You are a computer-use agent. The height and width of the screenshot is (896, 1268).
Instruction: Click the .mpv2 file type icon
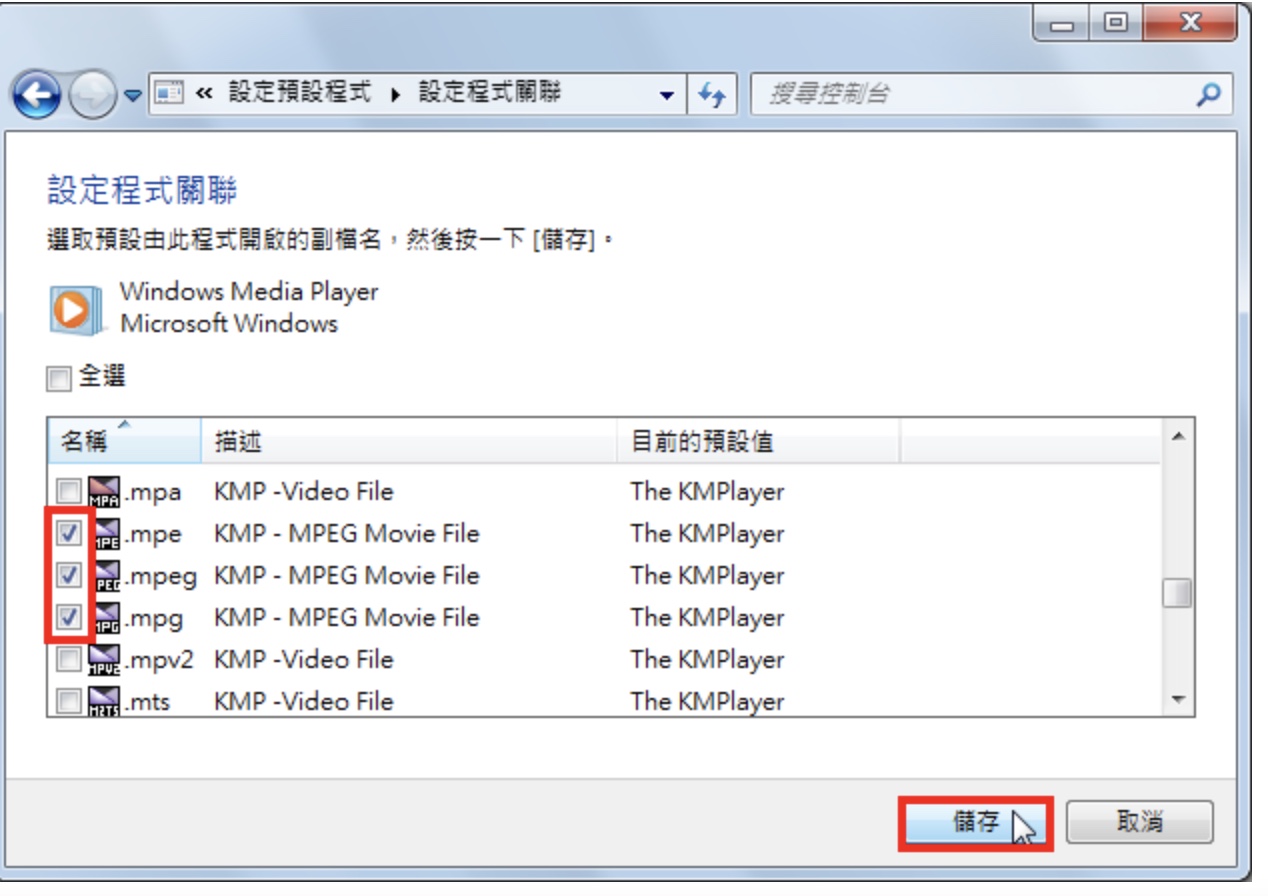(104, 660)
